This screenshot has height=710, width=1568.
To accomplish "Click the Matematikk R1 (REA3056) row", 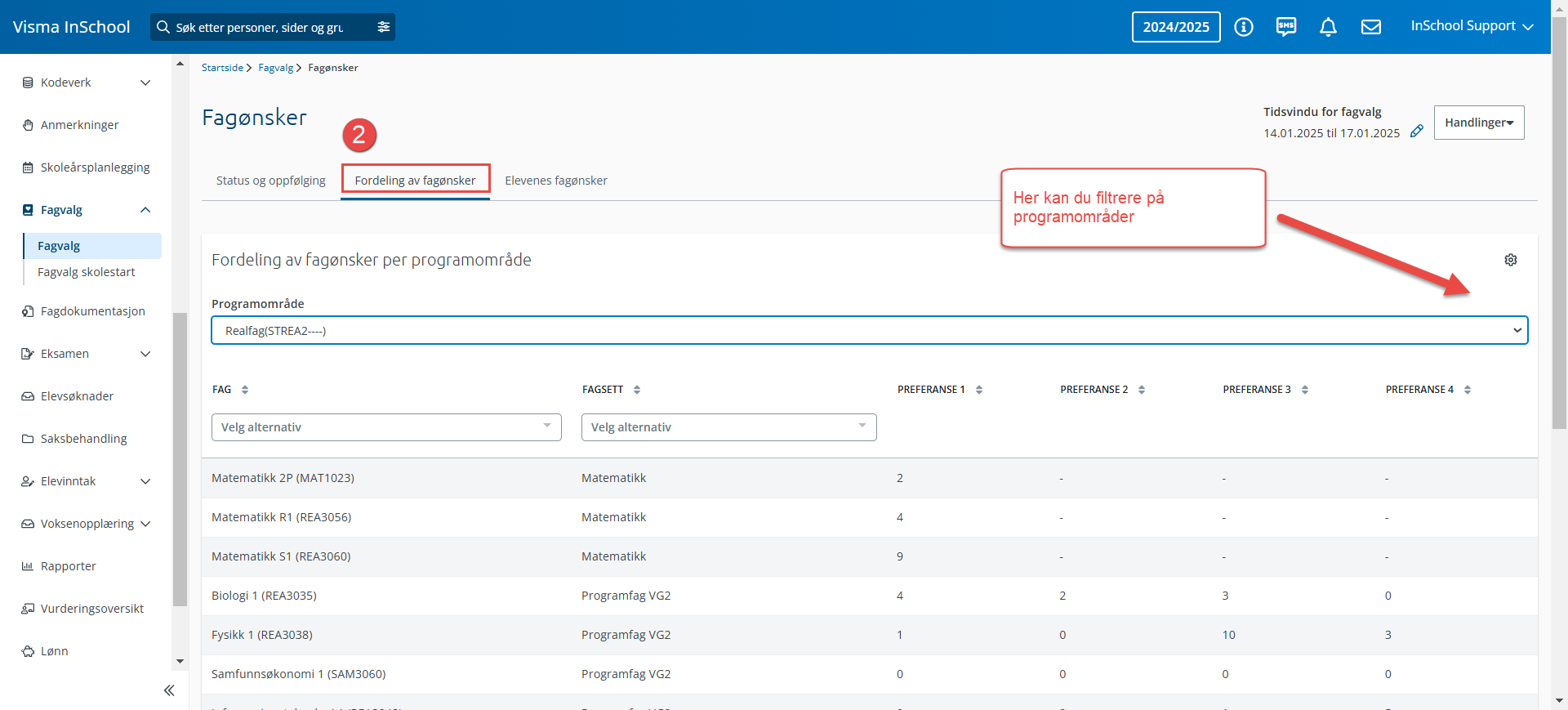I will click(x=869, y=517).
